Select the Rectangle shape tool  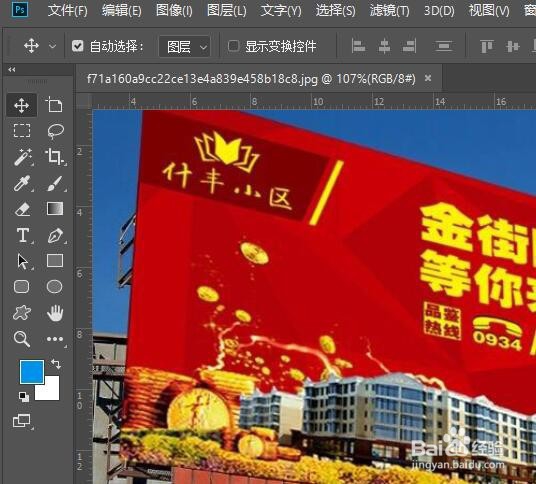click(x=55, y=261)
